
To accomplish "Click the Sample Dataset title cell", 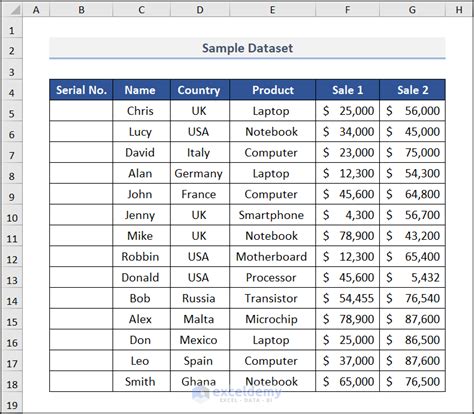I will [x=247, y=48].
